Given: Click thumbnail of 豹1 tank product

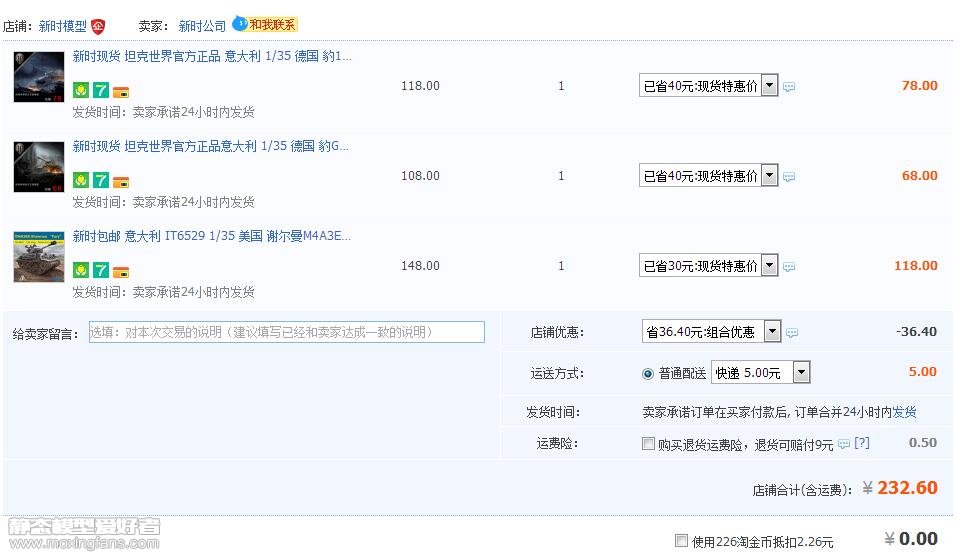Looking at the screenshot, I should click(x=38, y=76).
